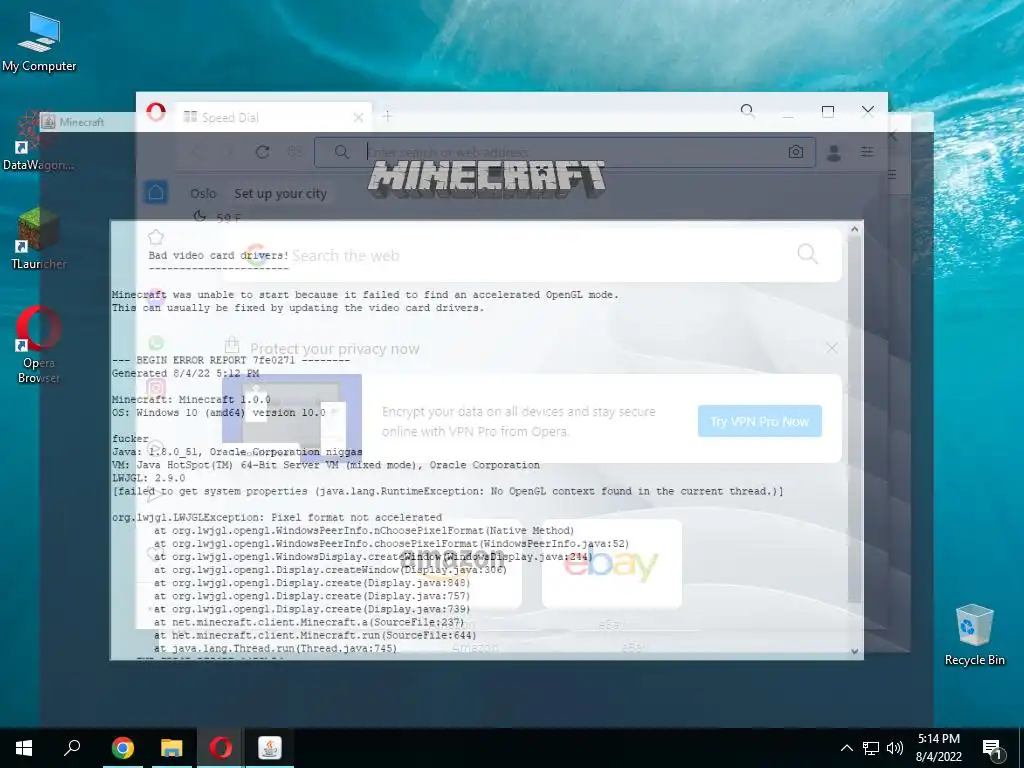This screenshot has height=768, width=1024.
Task: Click the 'Display.java:848' stack trace line
Action: point(312,583)
